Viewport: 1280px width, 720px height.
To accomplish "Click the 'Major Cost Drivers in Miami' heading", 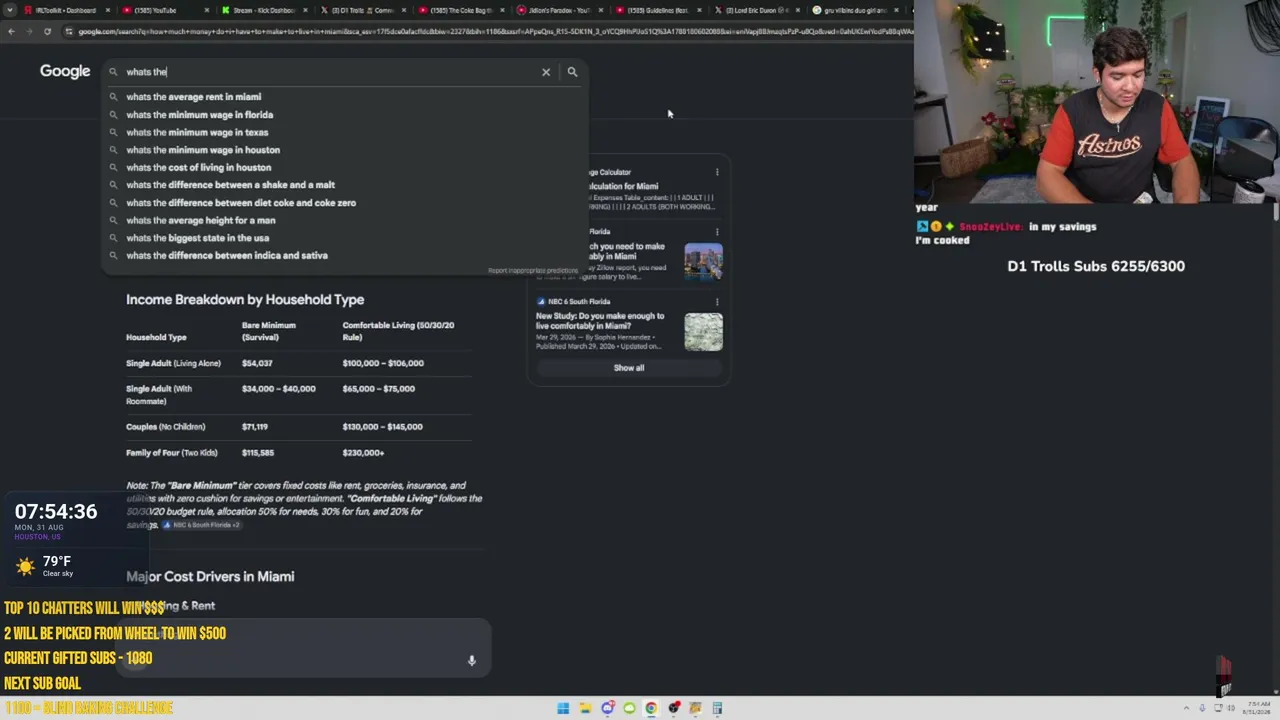I will (x=210, y=577).
